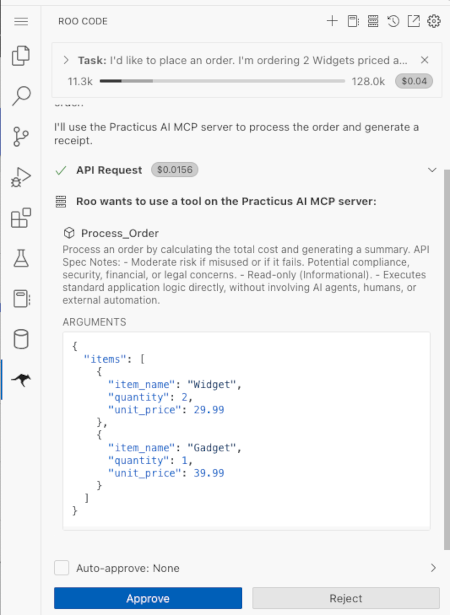Click the MCP server icon beside Roo wants
Viewport: 450px width, 615px height.
click(61, 202)
